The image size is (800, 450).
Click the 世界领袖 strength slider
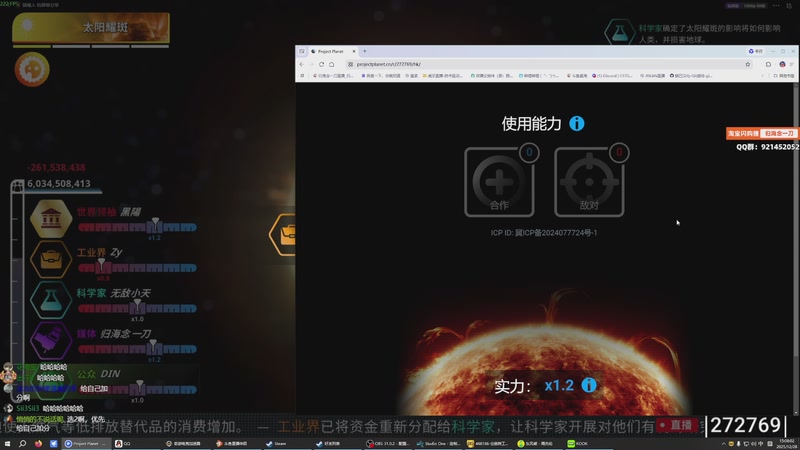137,227
